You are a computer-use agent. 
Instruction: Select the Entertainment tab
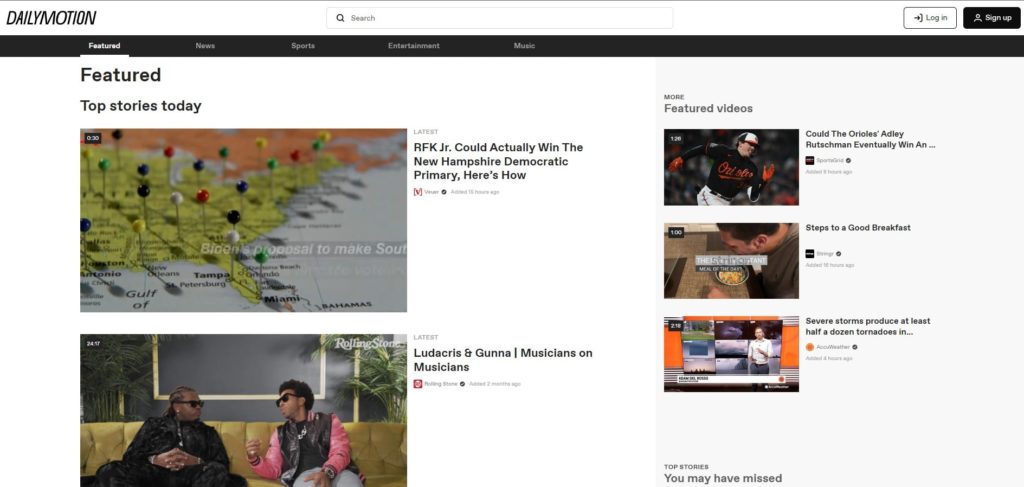[413, 46]
